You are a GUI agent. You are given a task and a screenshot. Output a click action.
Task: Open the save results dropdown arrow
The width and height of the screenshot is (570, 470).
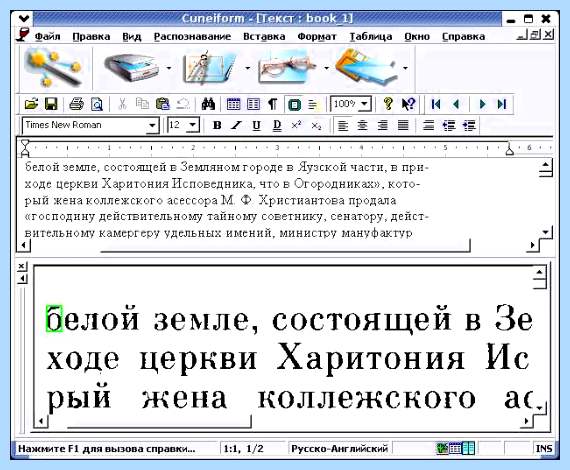405,68
